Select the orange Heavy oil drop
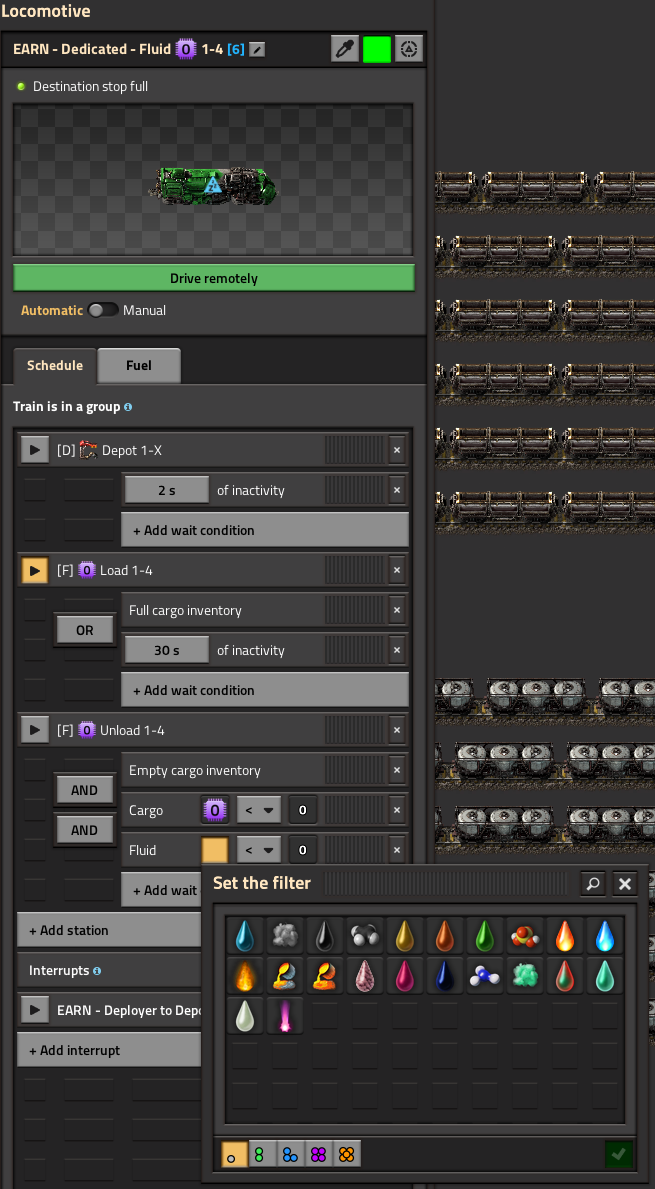Screen dimensions: 655x1189 [x=443, y=936]
